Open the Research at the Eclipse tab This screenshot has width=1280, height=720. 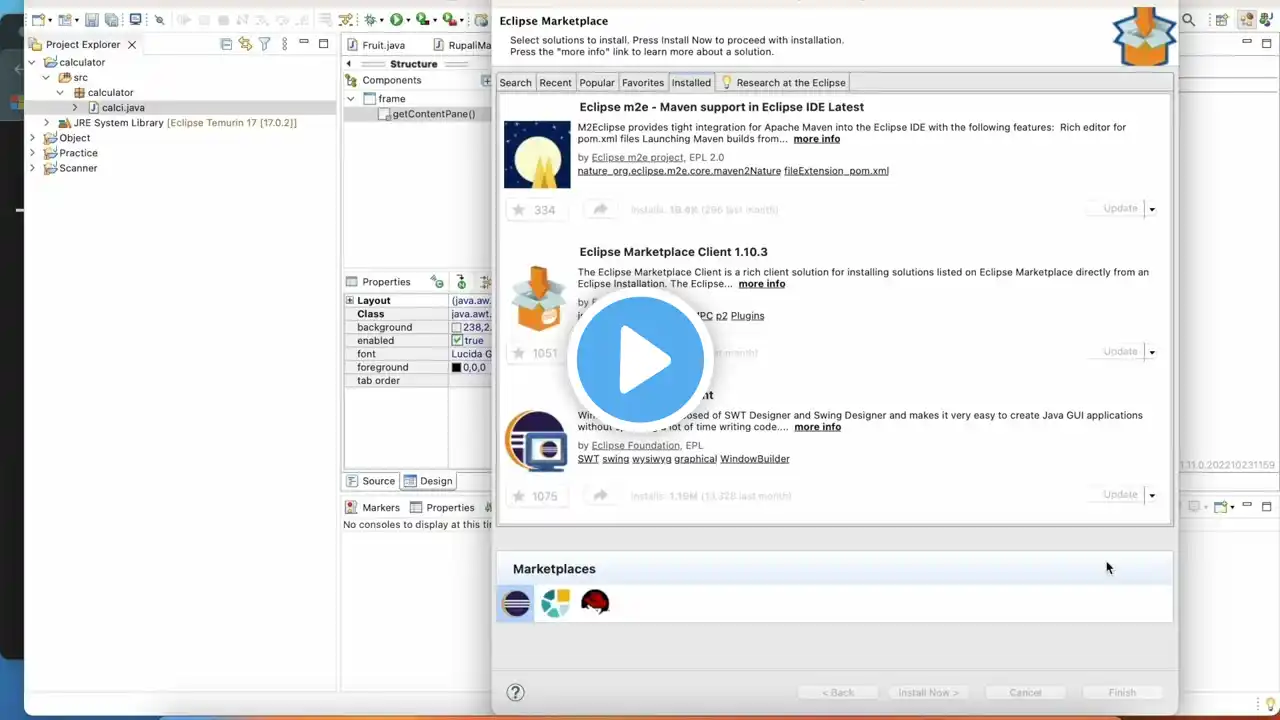tap(783, 83)
